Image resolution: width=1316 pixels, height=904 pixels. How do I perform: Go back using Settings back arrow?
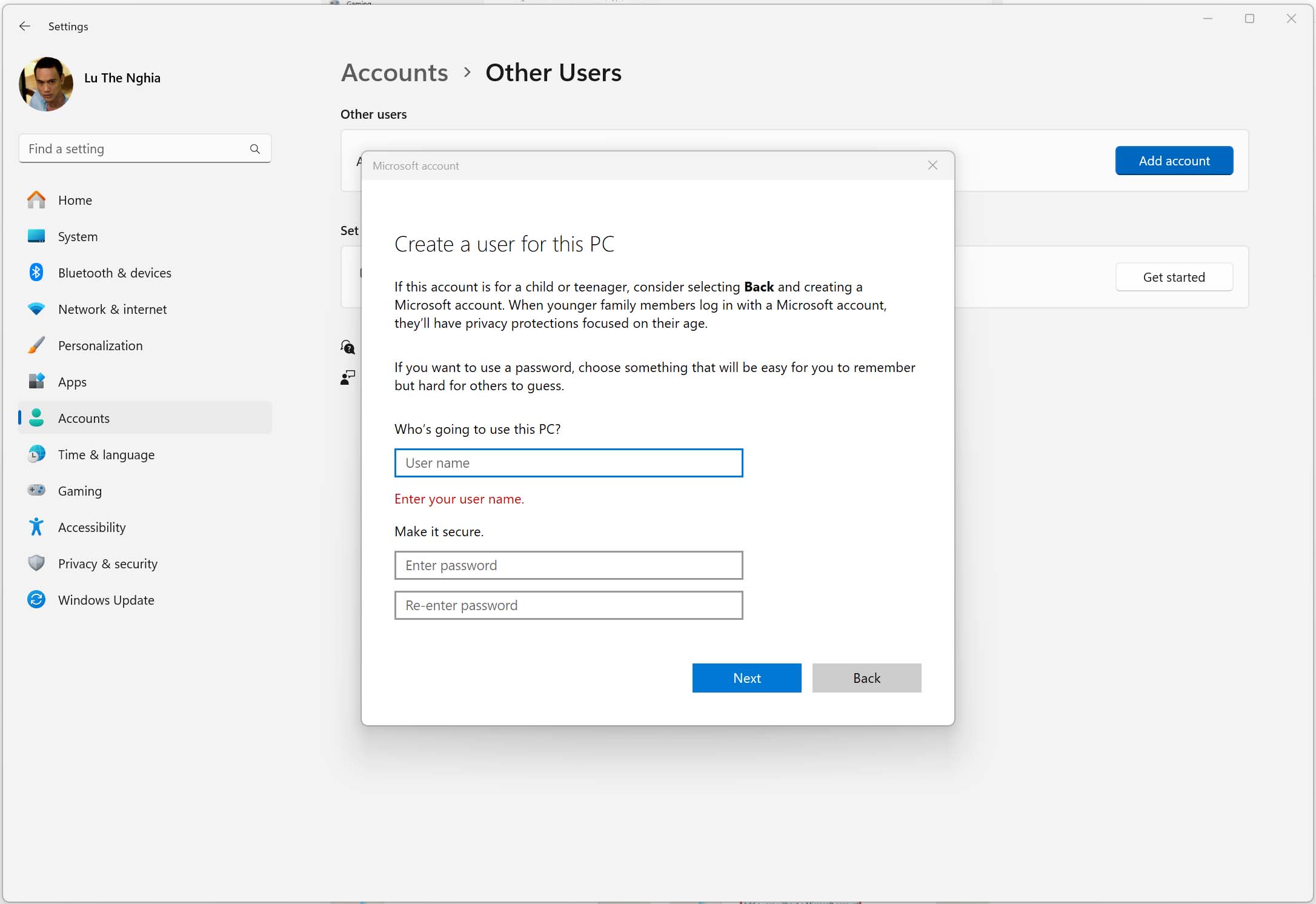point(25,26)
